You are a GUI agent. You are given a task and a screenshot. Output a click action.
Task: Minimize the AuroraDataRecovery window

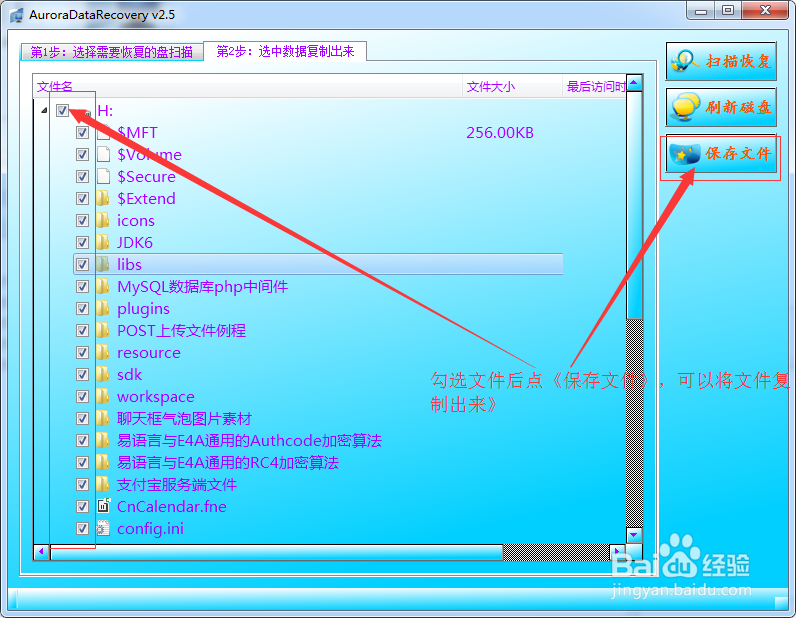point(701,11)
